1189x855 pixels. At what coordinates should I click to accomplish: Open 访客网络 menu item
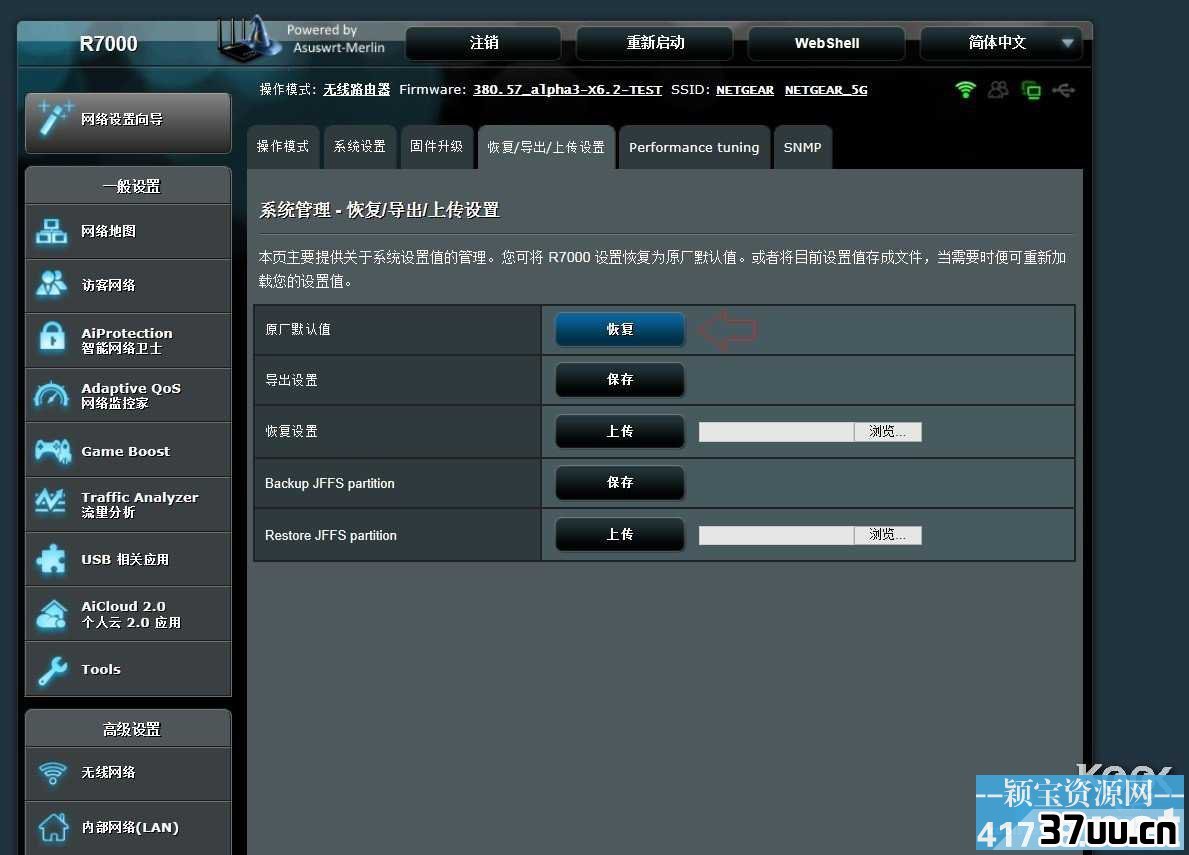(x=128, y=285)
